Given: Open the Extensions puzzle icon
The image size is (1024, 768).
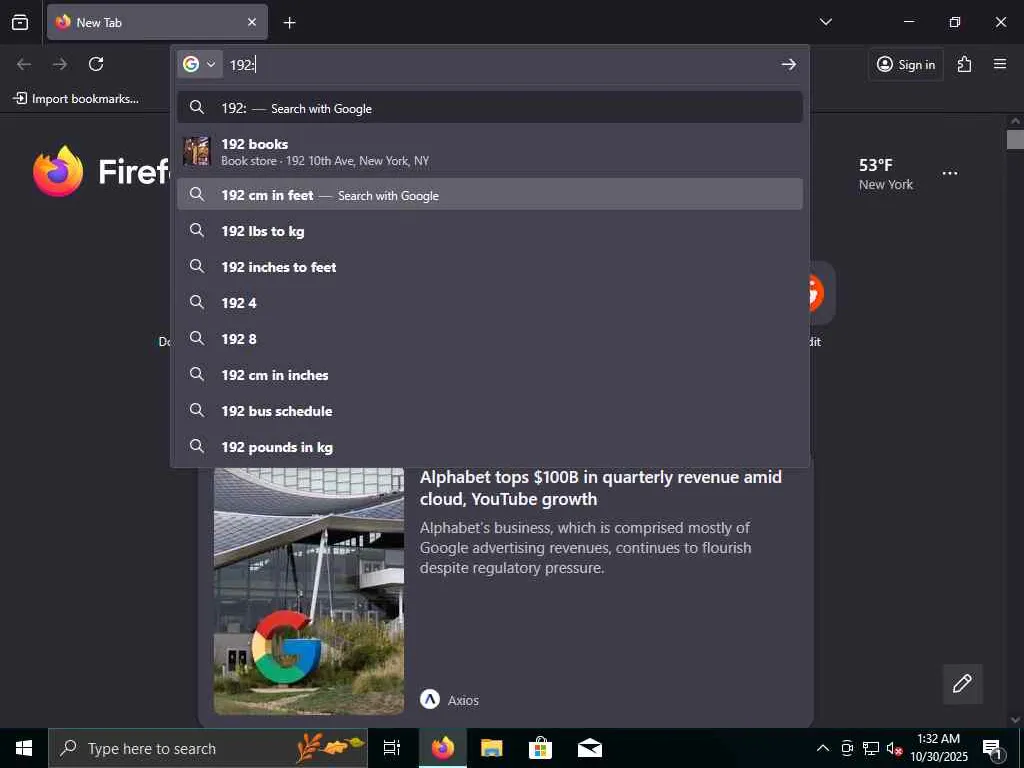Looking at the screenshot, I should click(x=965, y=64).
